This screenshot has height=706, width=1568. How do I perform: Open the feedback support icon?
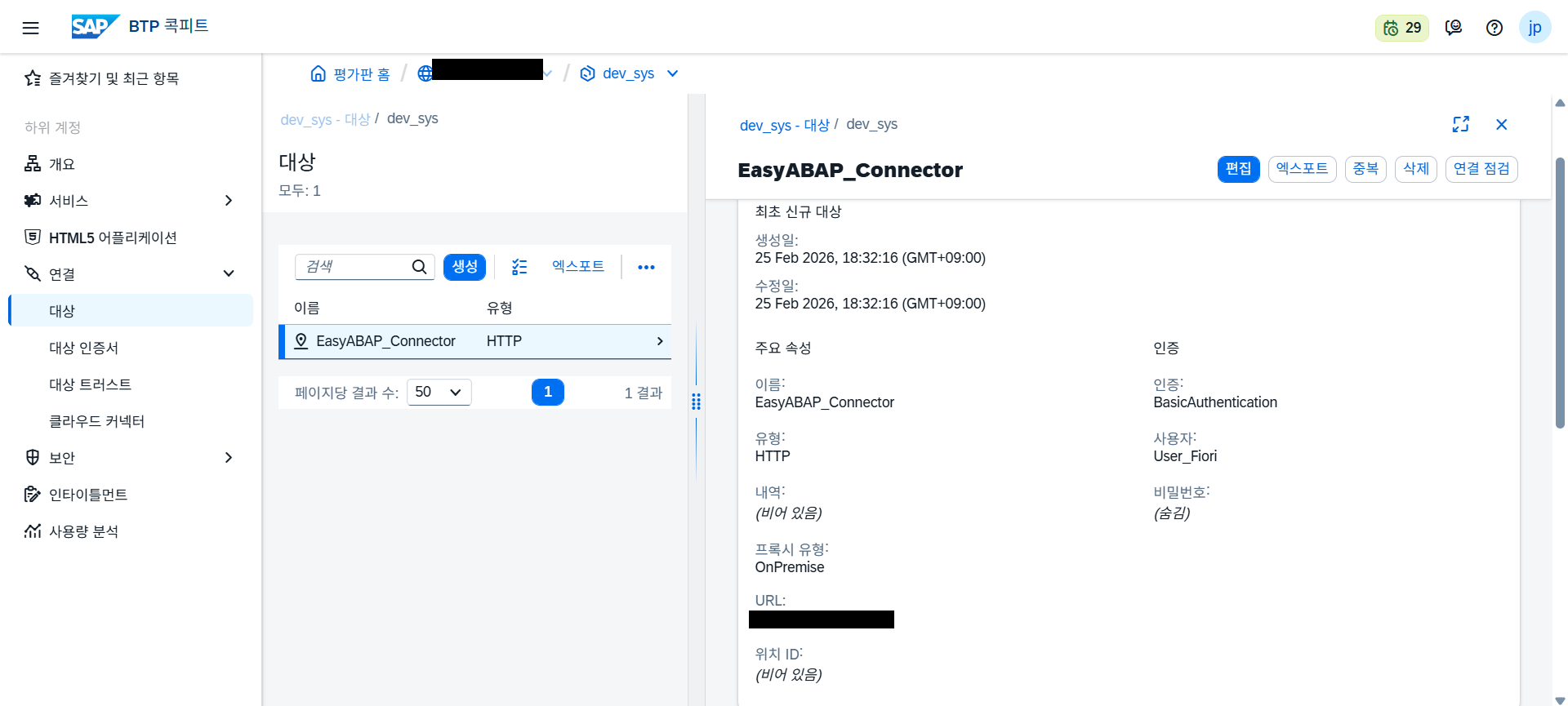1454,28
